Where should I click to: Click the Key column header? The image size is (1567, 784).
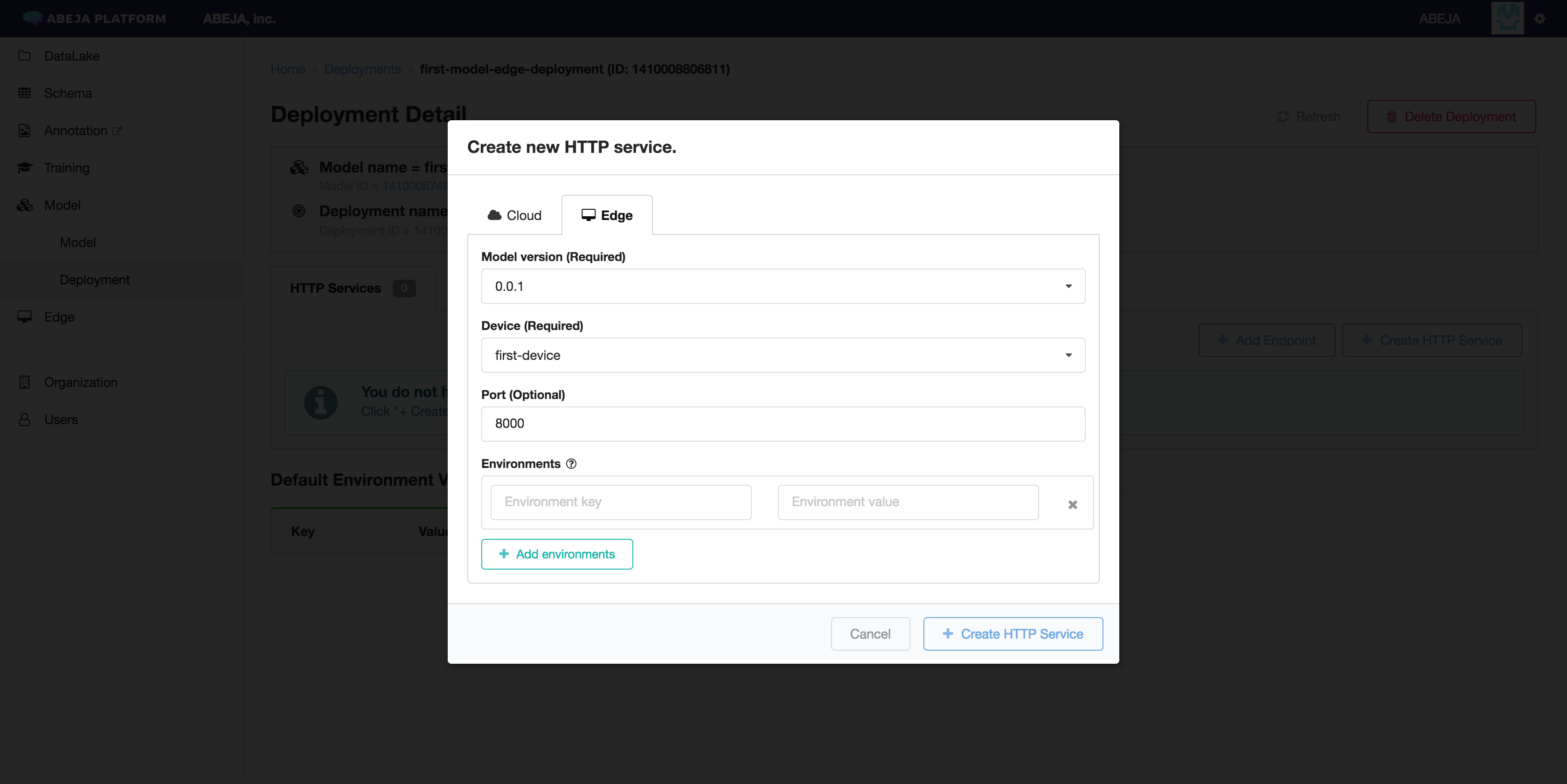(x=302, y=531)
